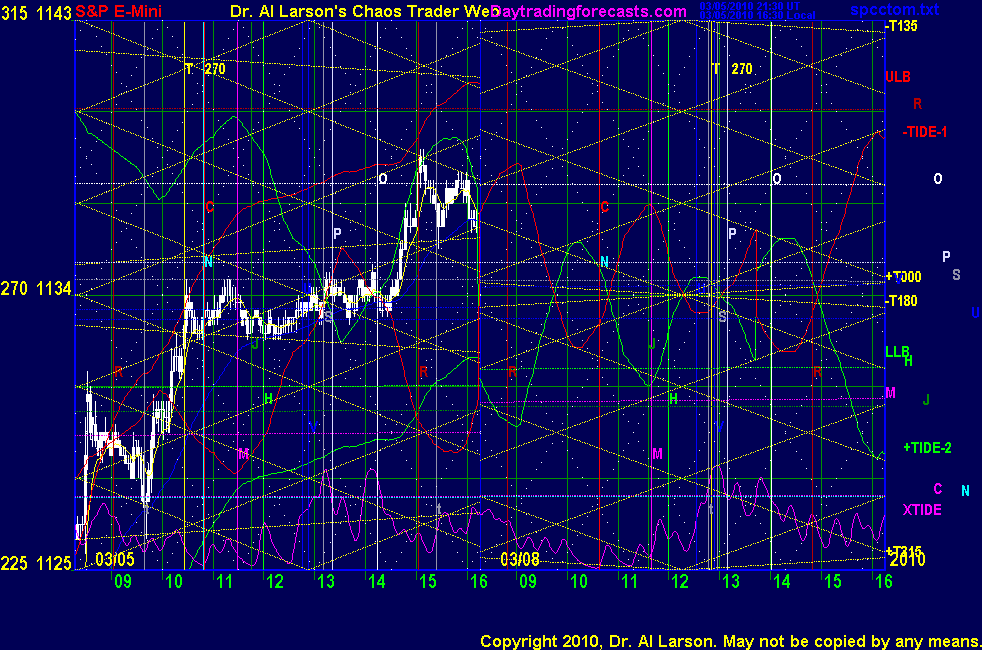The image size is (982, 650).
Task: Select the green "LLB" label
Action: (897, 352)
